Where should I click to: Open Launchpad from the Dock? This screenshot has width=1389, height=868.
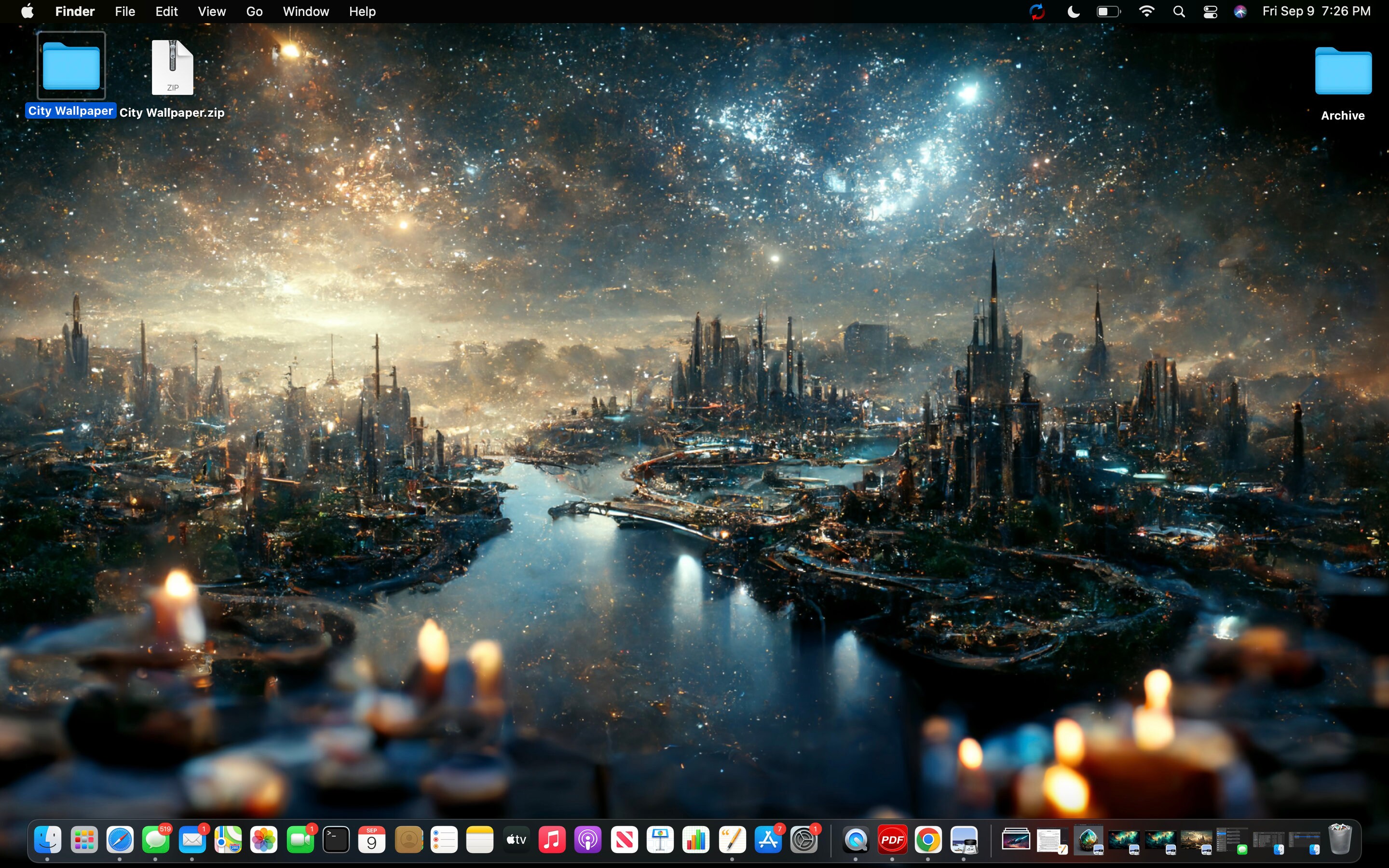click(84, 839)
